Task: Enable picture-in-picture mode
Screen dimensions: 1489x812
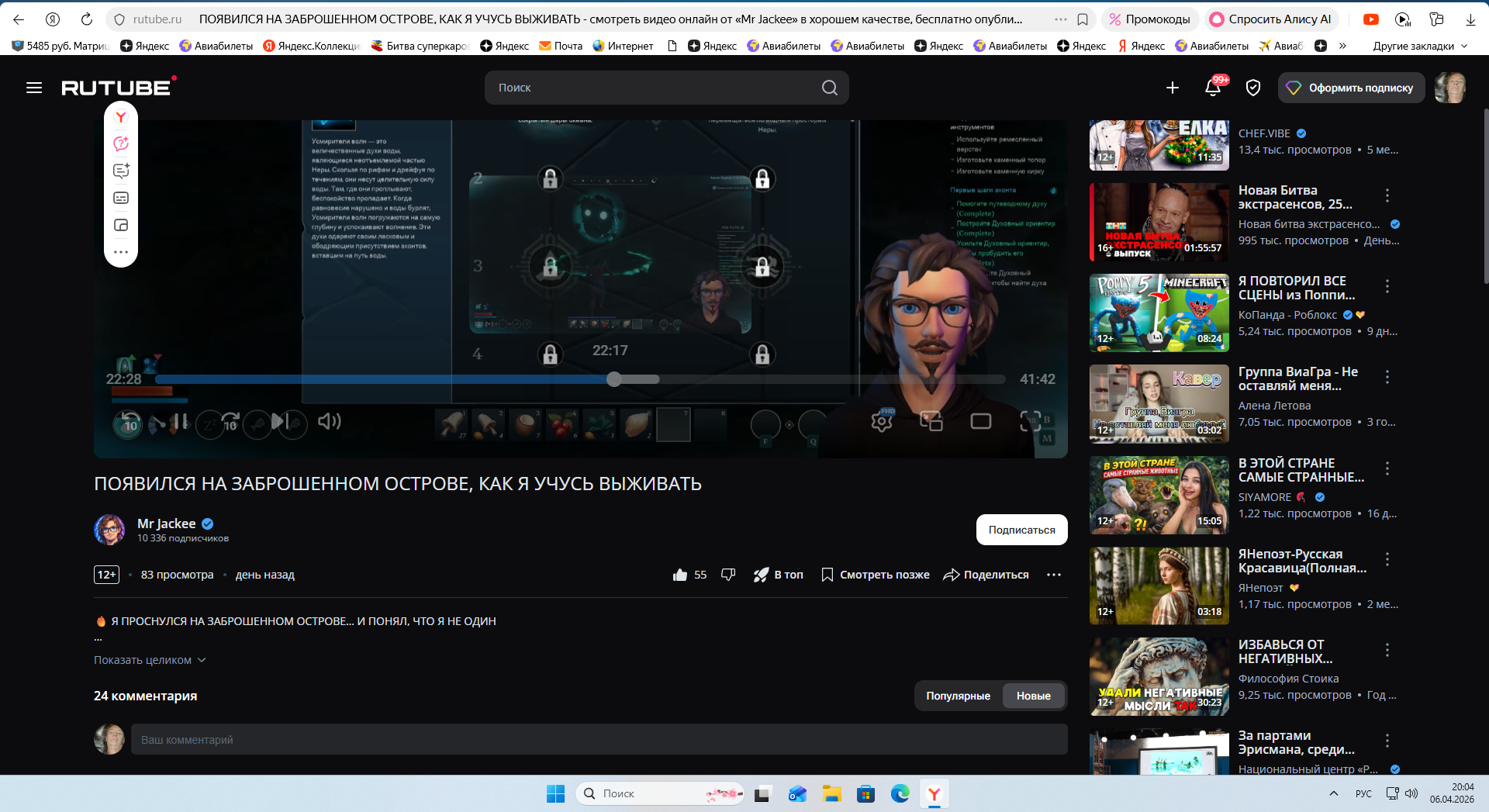Action: coord(931,421)
